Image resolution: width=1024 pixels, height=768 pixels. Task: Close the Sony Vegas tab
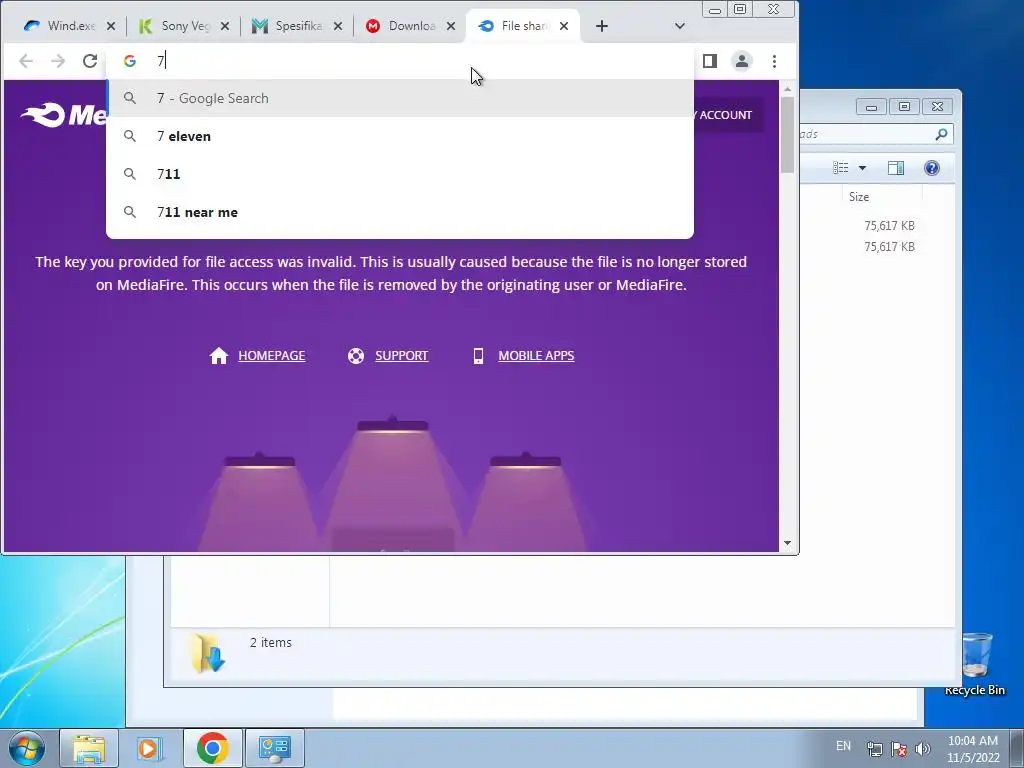click(x=225, y=26)
